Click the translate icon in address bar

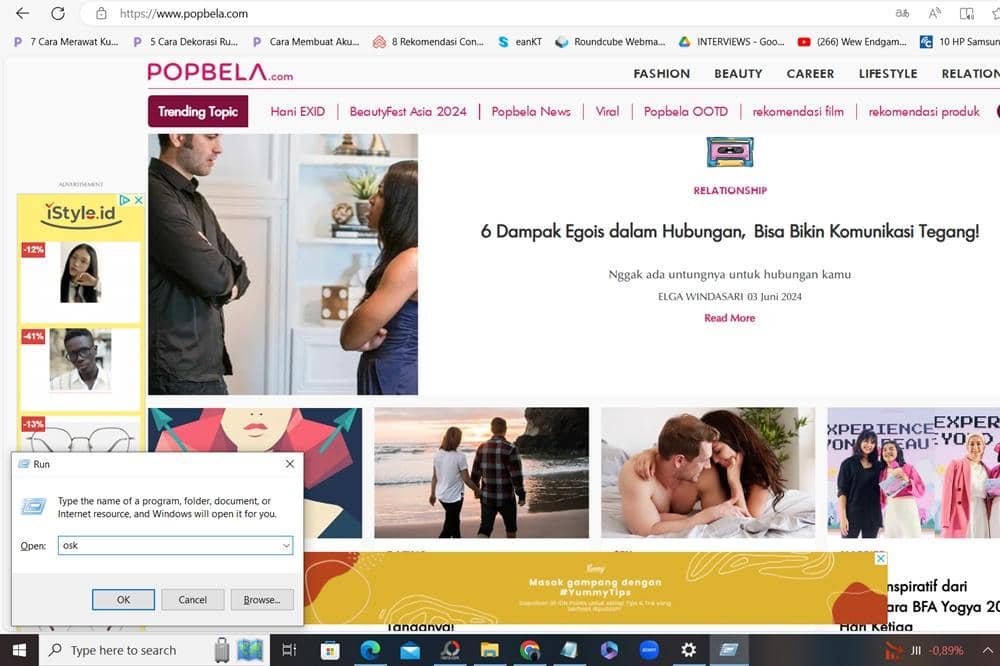[902, 14]
